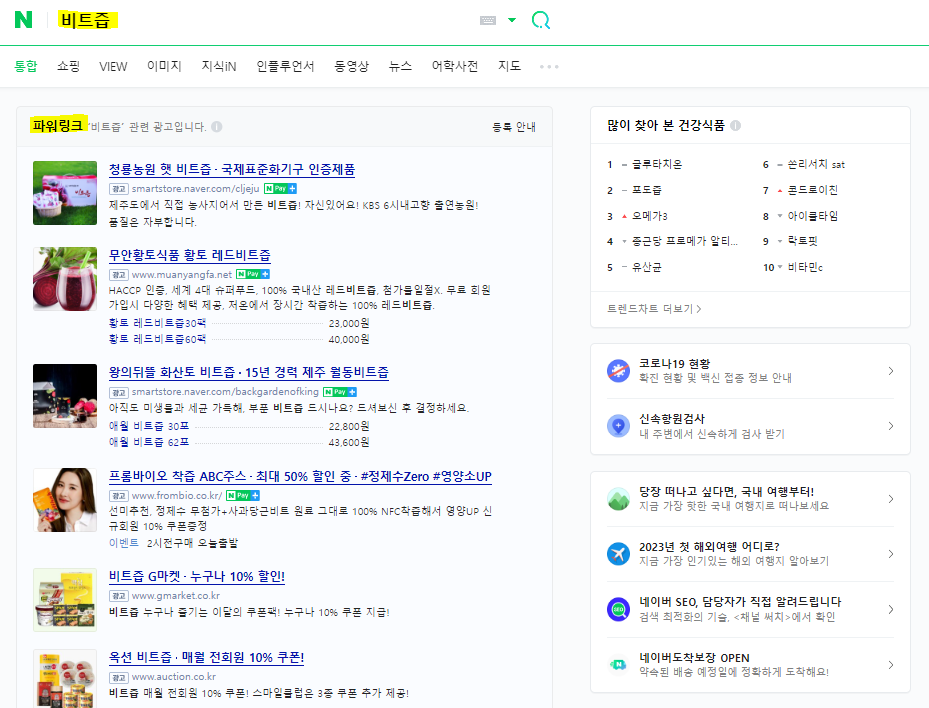Click the 신속항원검사 map pin icon
Screen dimensions: 929x708
pos(618,426)
